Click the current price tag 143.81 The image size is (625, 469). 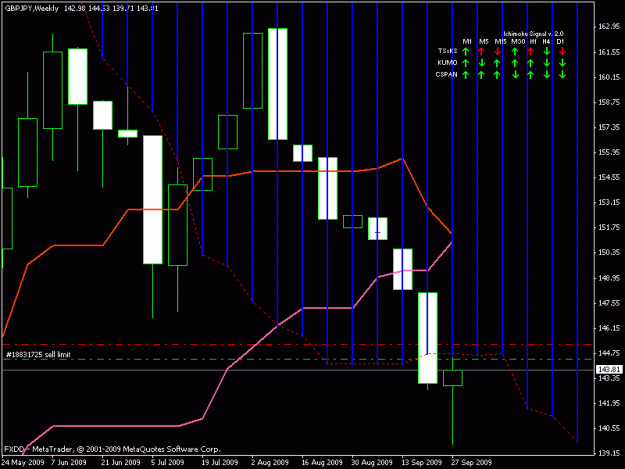[609, 370]
